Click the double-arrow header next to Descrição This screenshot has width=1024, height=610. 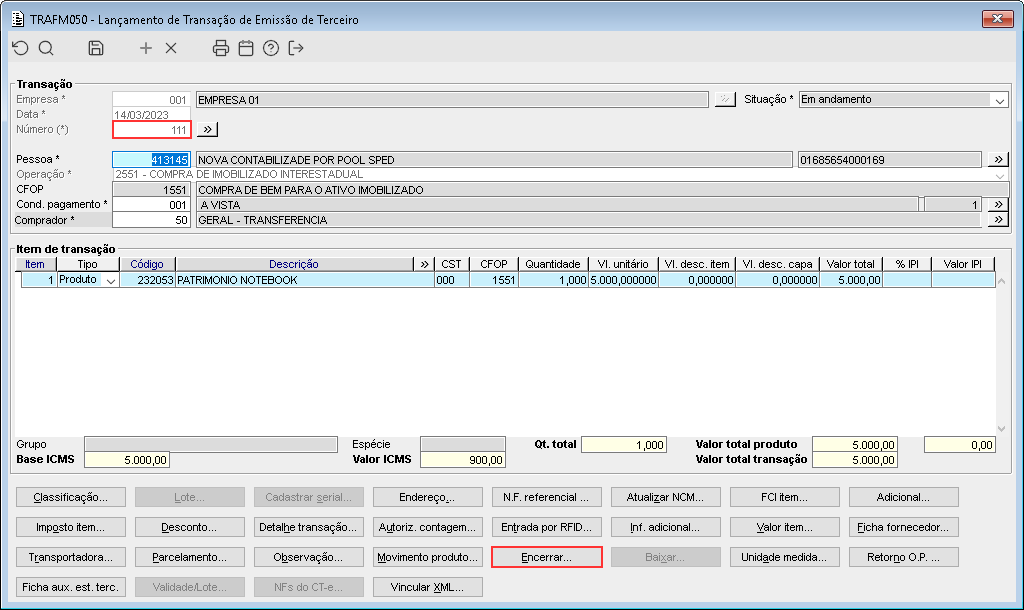(x=424, y=264)
